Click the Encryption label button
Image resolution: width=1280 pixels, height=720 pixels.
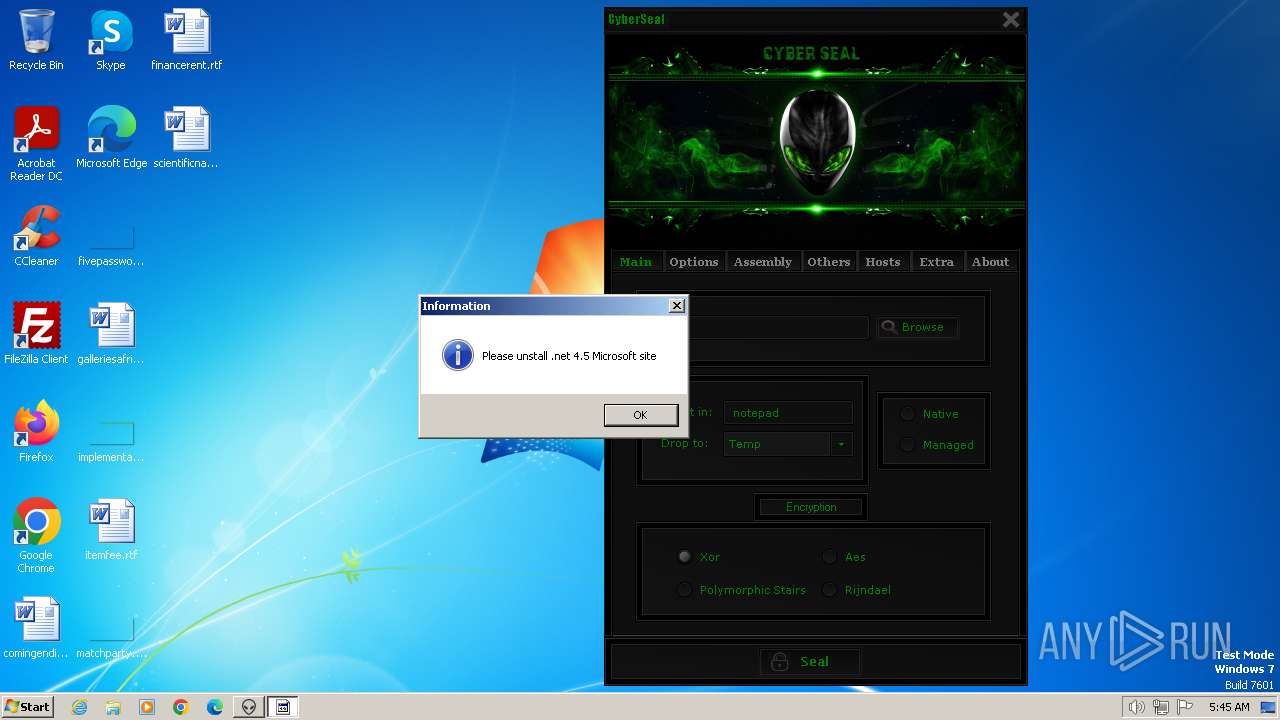pos(811,507)
